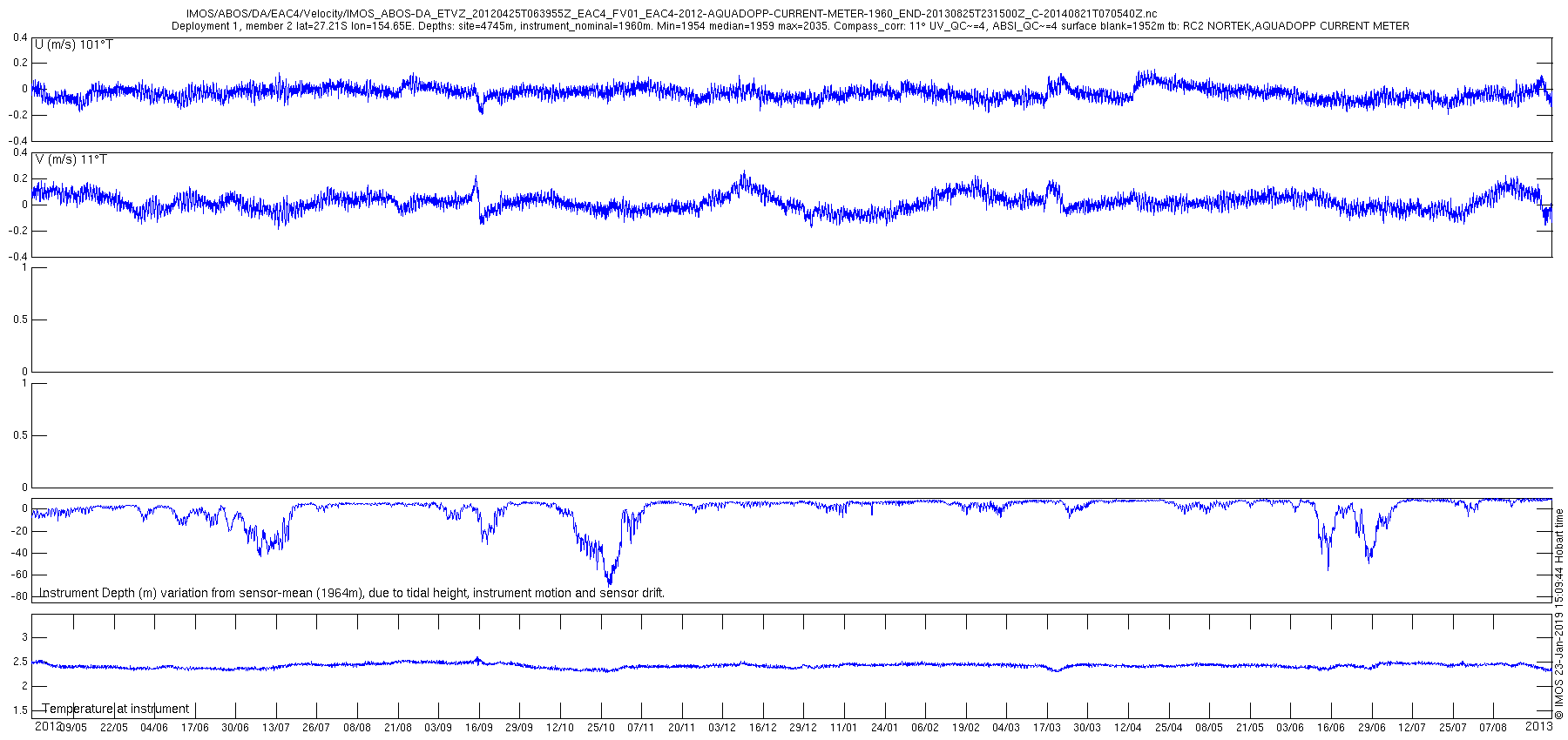
Task: Click the '08/08' date tick label
Action: [357, 728]
